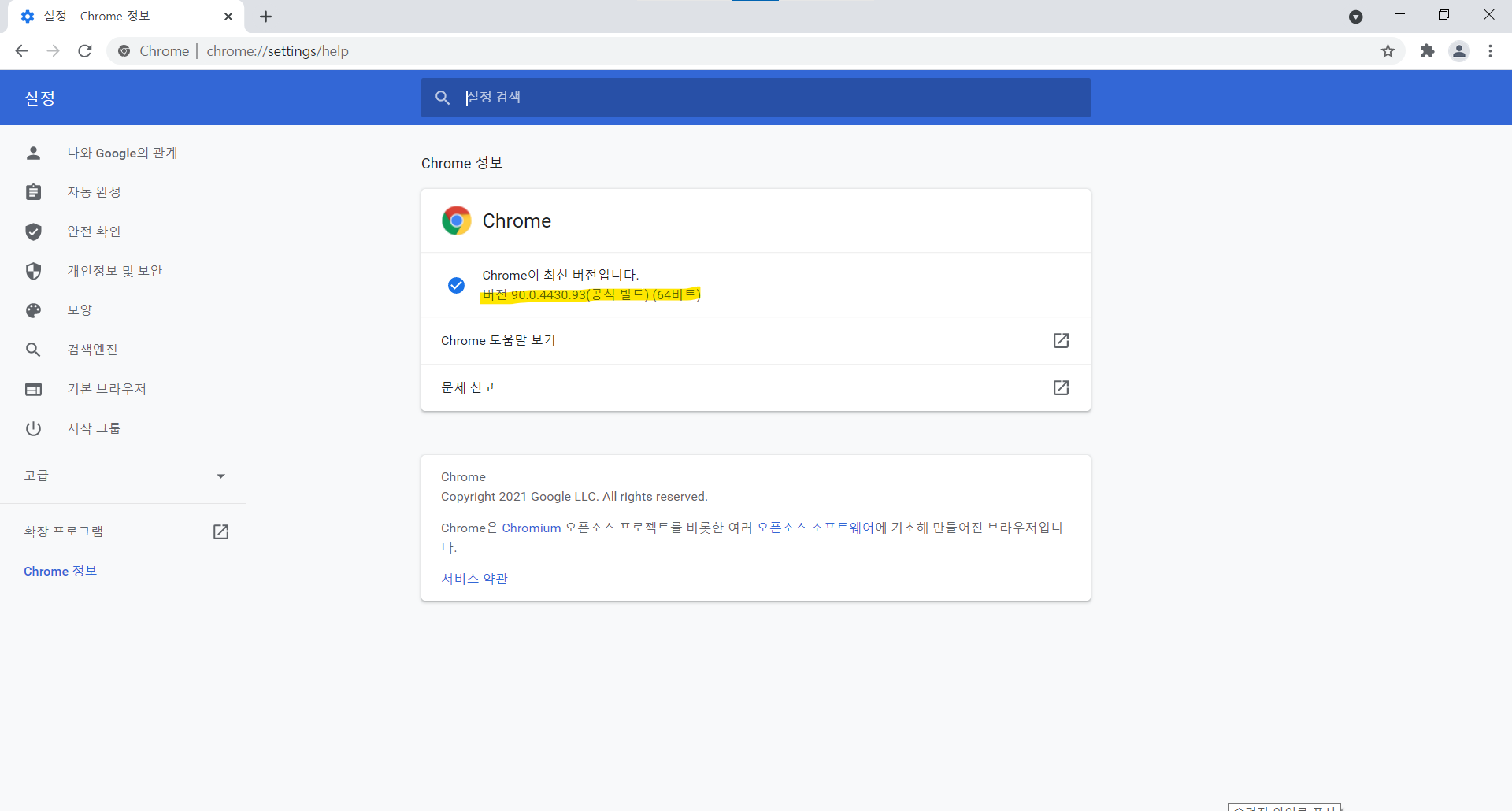Open the profile avatar menu
This screenshot has height=811, width=1512.
[x=1459, y=51]
